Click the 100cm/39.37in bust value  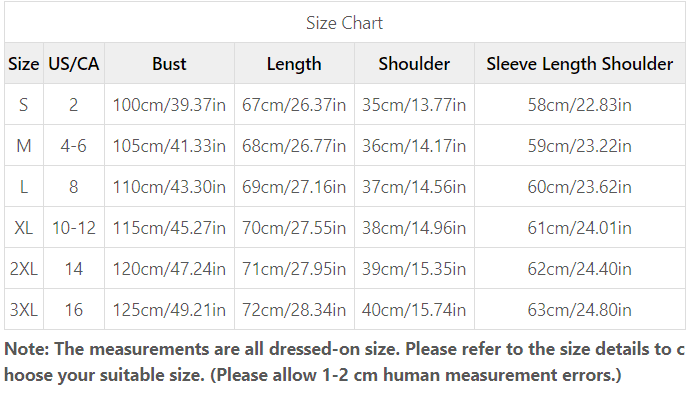pos(169,105)
